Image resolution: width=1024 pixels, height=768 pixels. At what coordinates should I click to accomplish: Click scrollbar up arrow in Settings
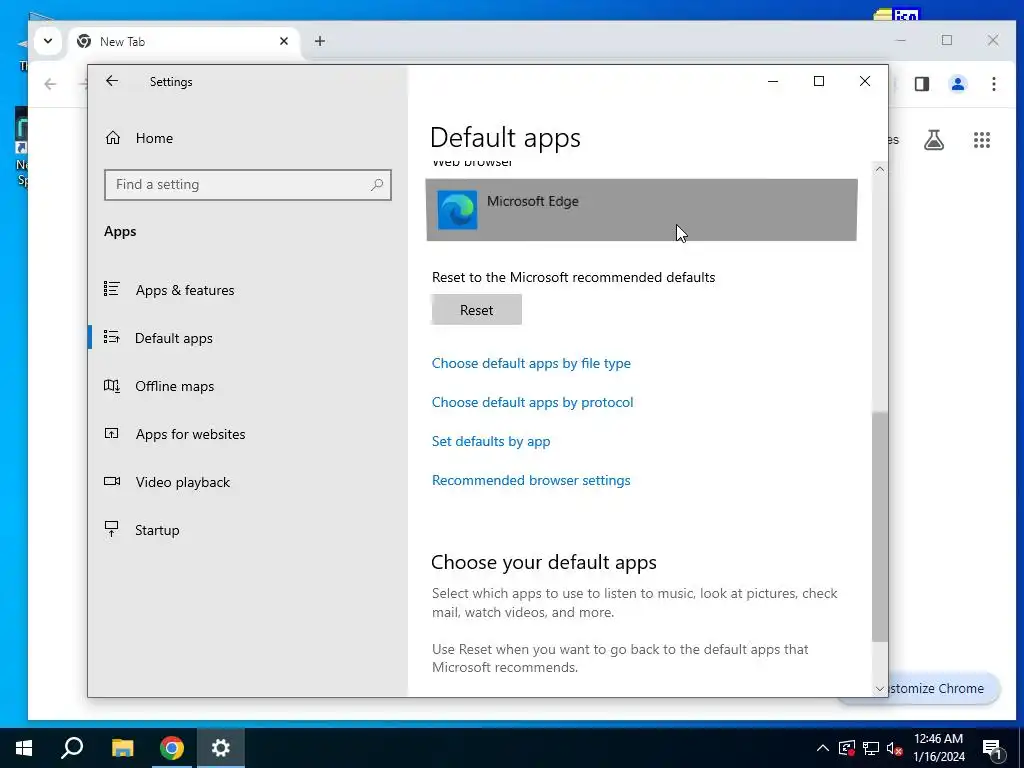pos(880,169)
